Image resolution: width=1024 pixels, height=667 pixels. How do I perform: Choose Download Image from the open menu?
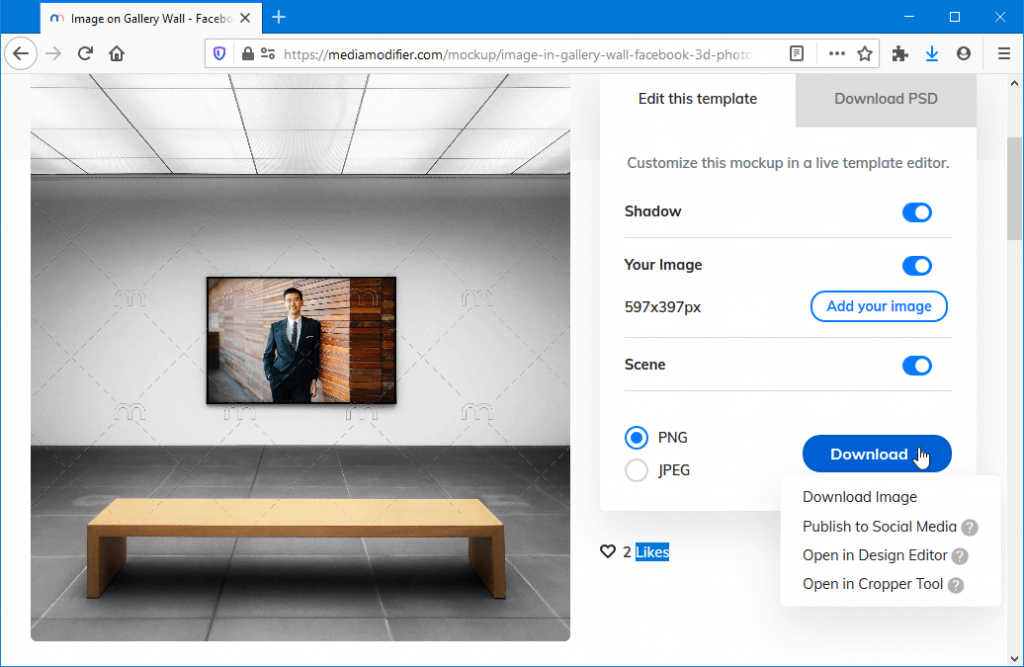pos(859,496)
